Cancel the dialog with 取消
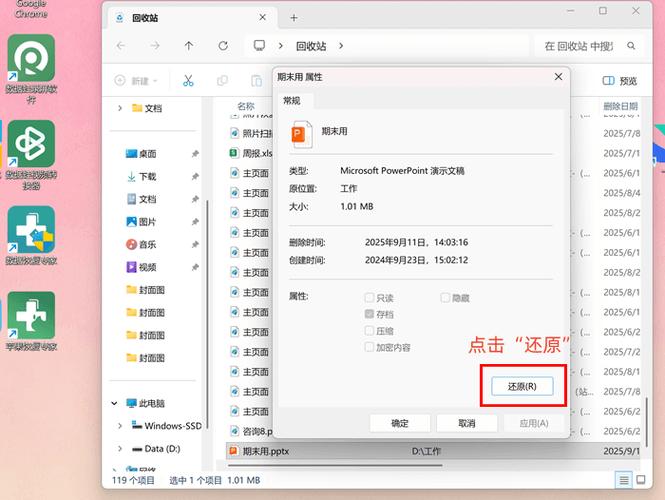Viewport: 665px width, 500px height. [467, 423]
